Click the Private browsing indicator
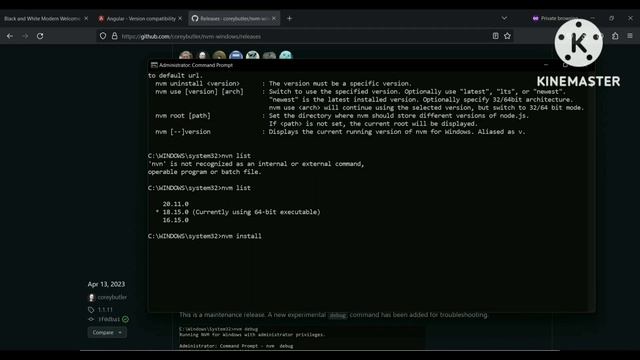640x360 pixels. click(x=555, y=18)
